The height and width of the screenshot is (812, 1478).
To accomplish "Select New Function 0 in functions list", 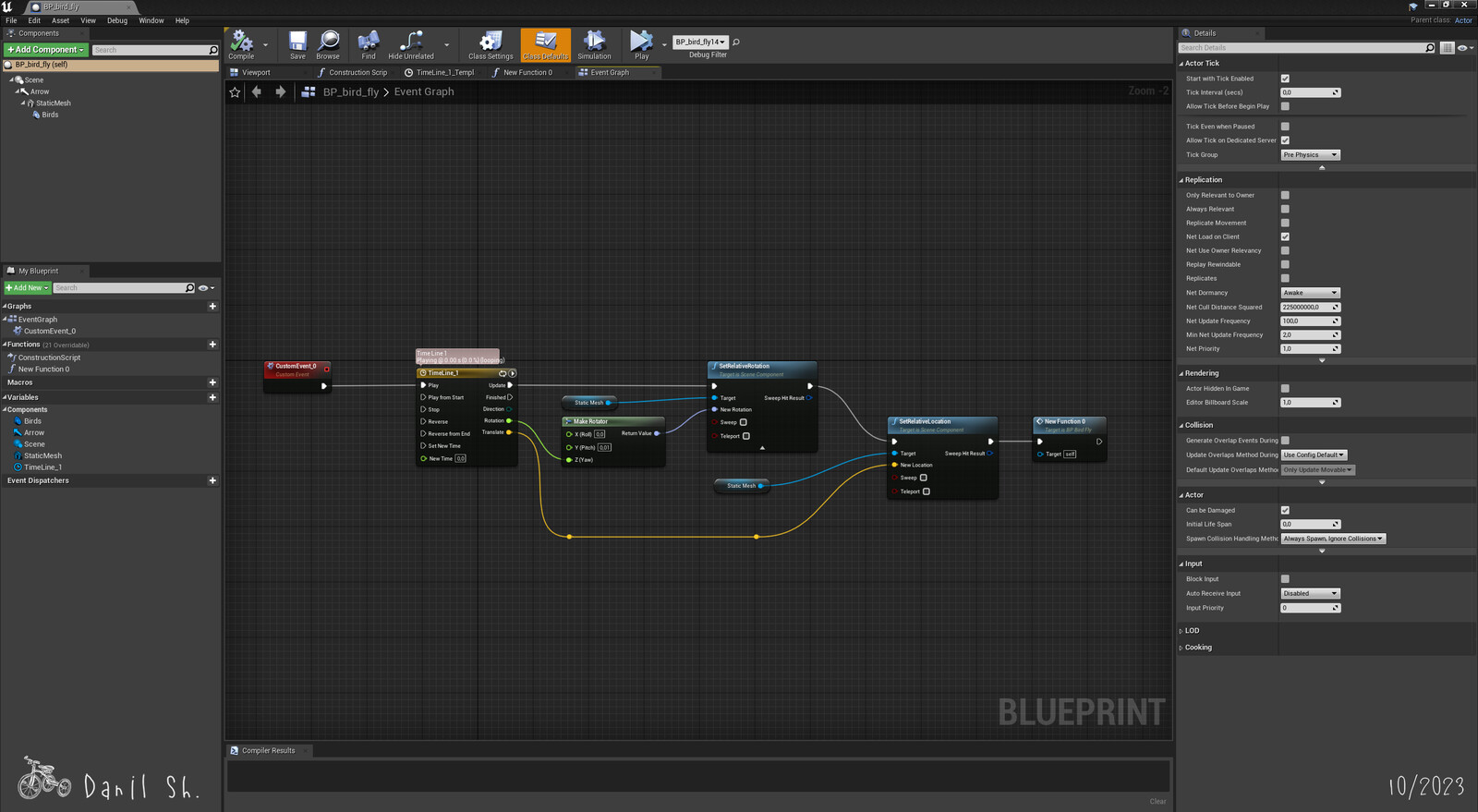I will pyautogui.click(x=43, y=369).
